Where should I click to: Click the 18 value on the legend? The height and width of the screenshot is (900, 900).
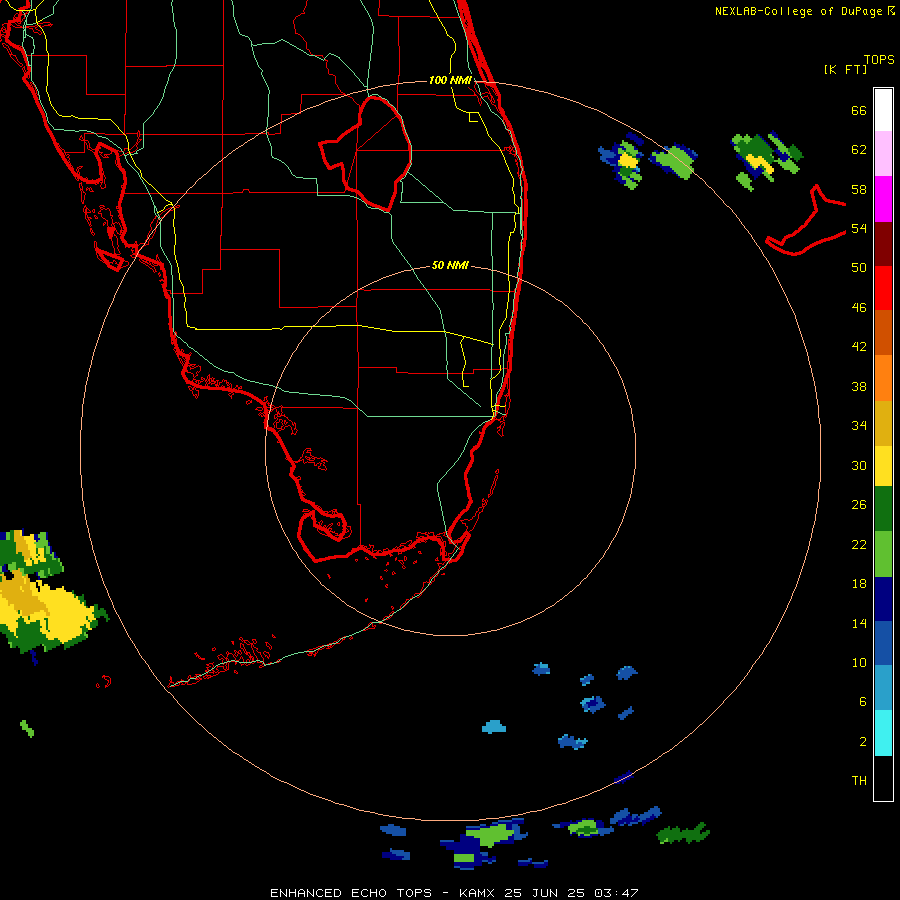859,584
